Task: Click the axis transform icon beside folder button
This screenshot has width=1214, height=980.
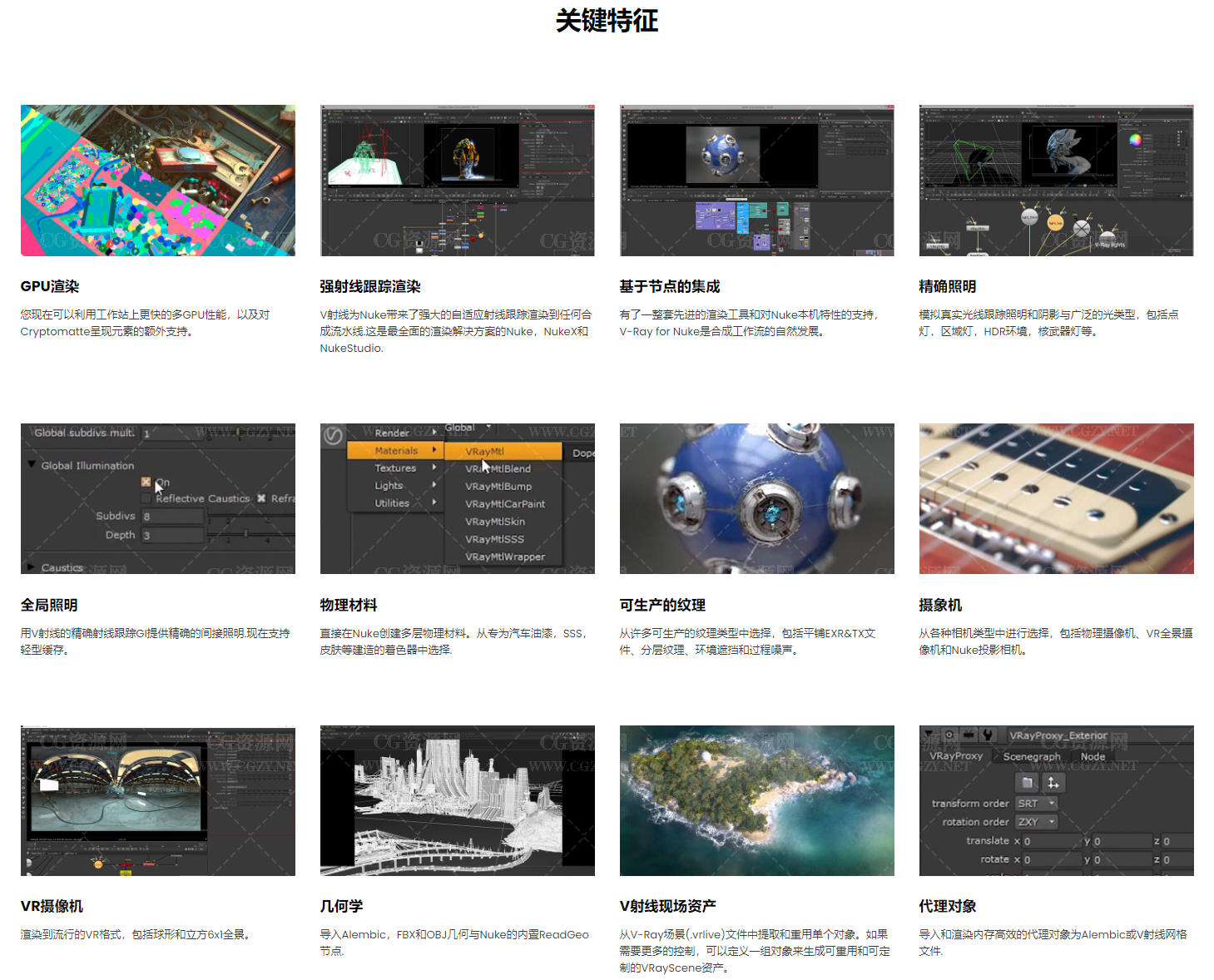Action: tap(1053, 782)
